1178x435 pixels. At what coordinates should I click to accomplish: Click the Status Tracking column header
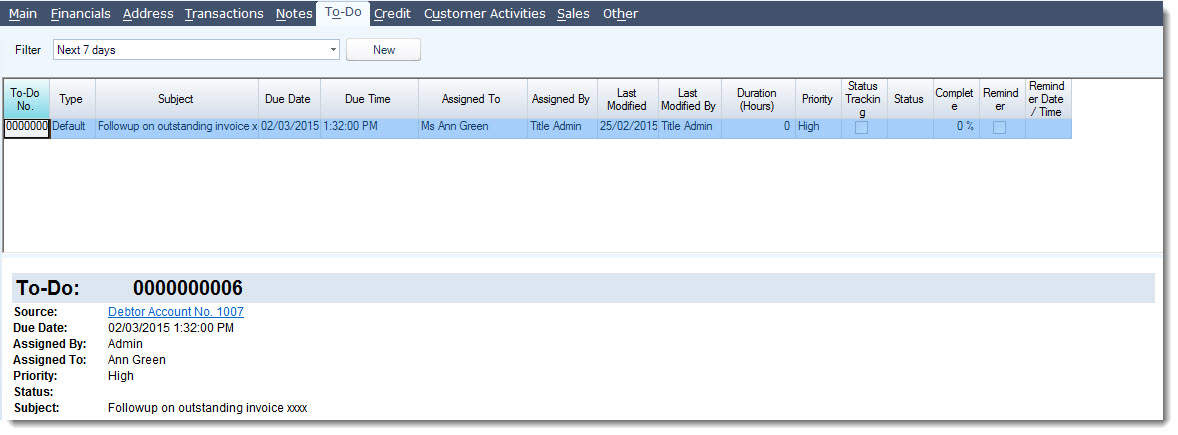862,98
